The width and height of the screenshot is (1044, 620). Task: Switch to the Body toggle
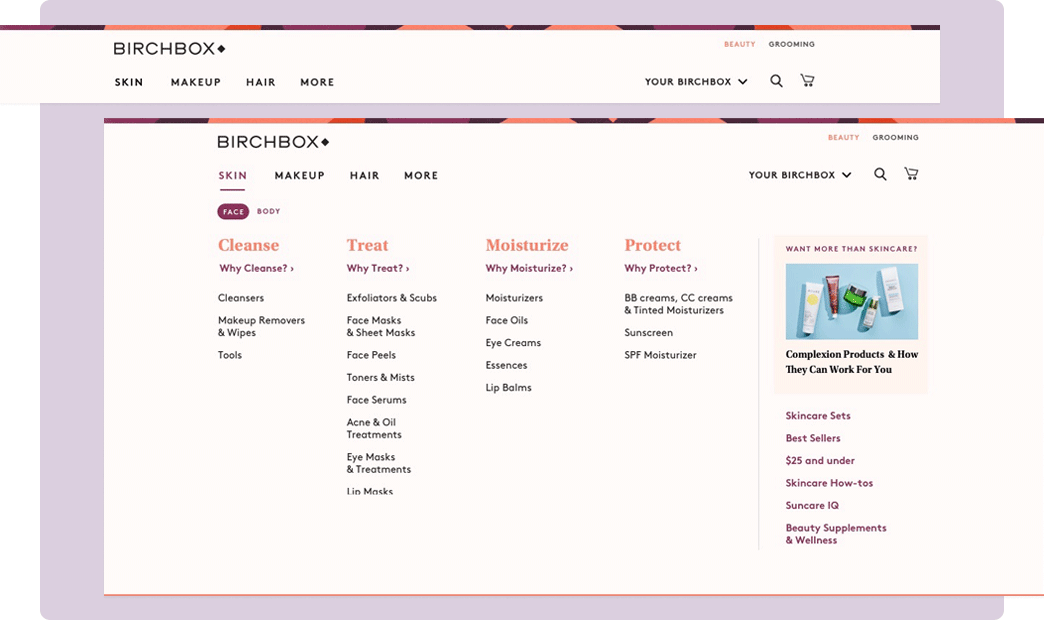click(268, 211)
